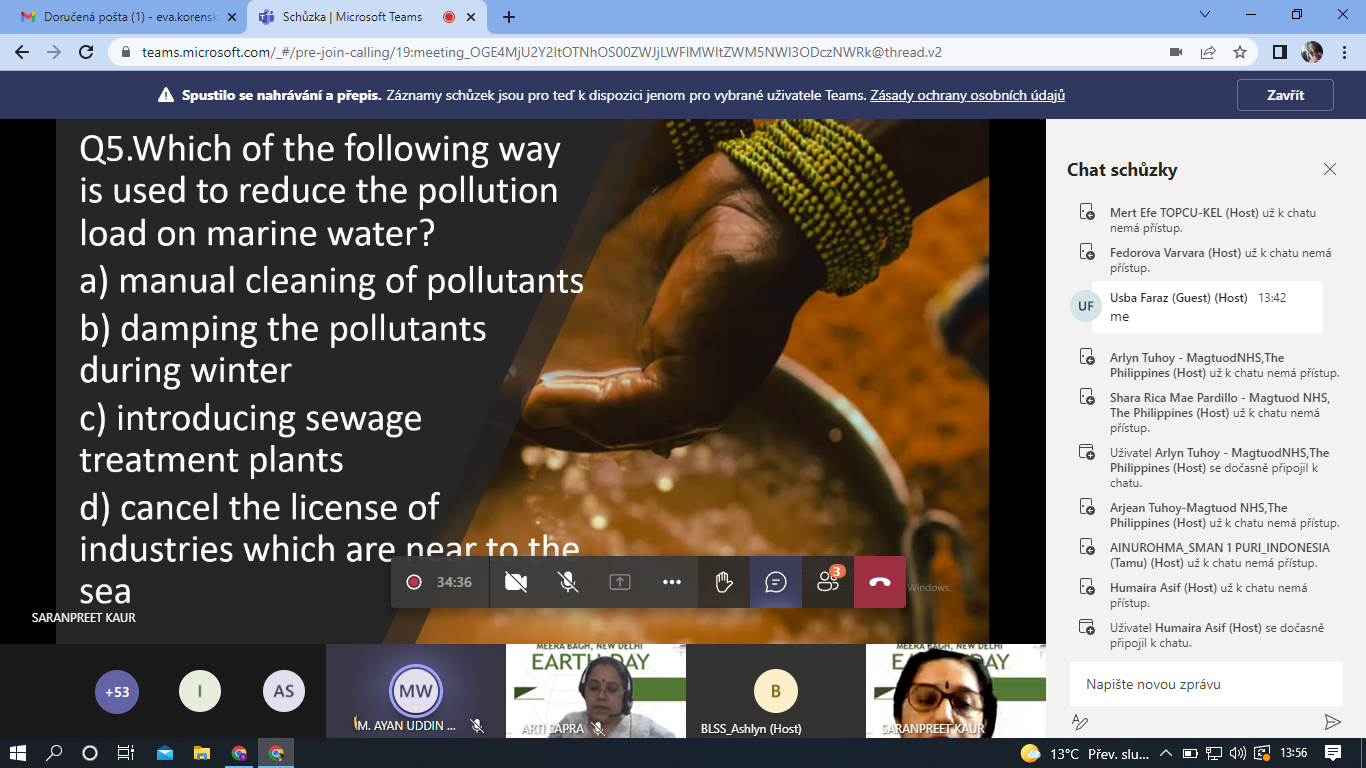Open message formatting options icon
Viewport: 1366px width, 768px height.
click(x=1080, y=722)
